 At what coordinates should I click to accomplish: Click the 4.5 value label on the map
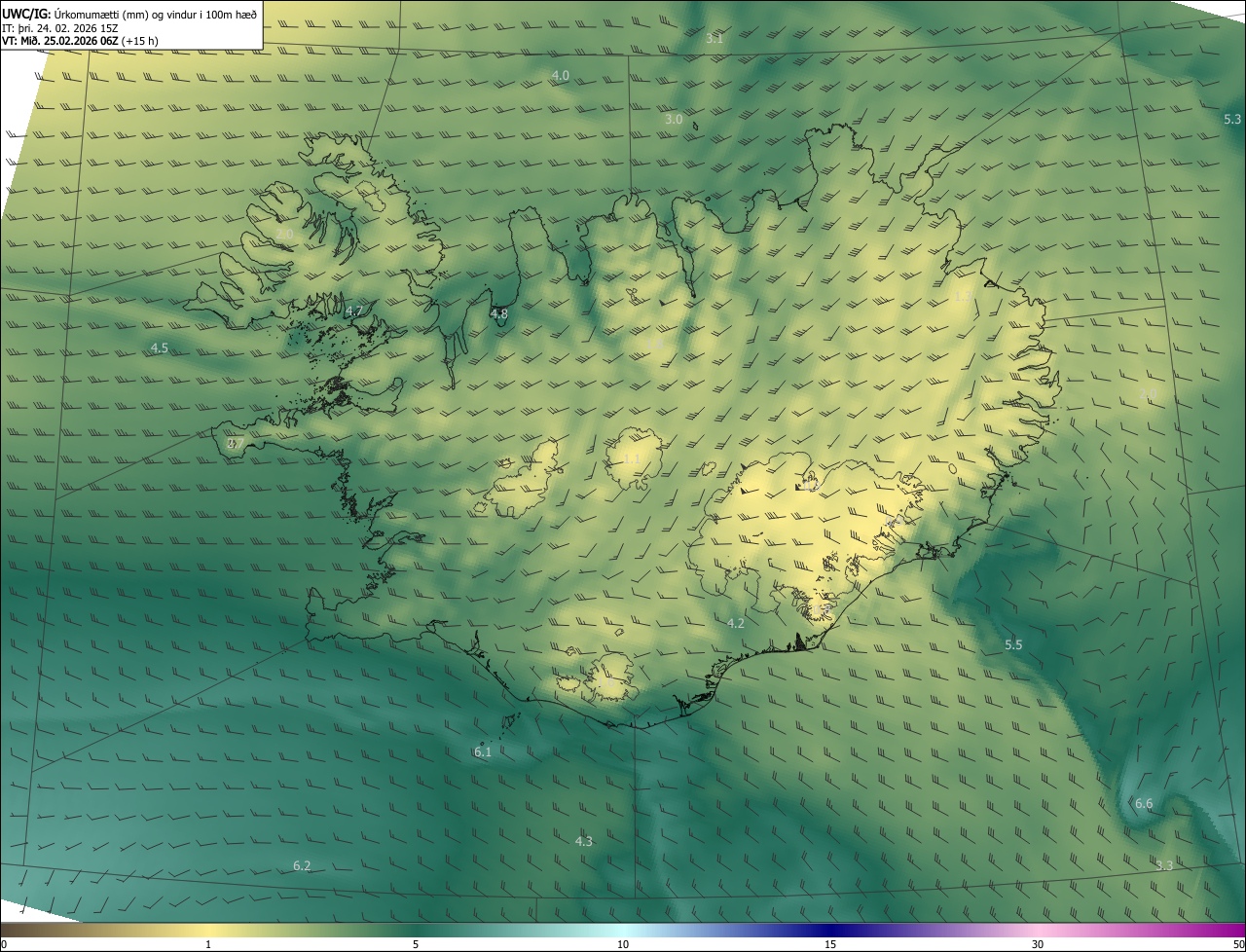coord(160,348)
